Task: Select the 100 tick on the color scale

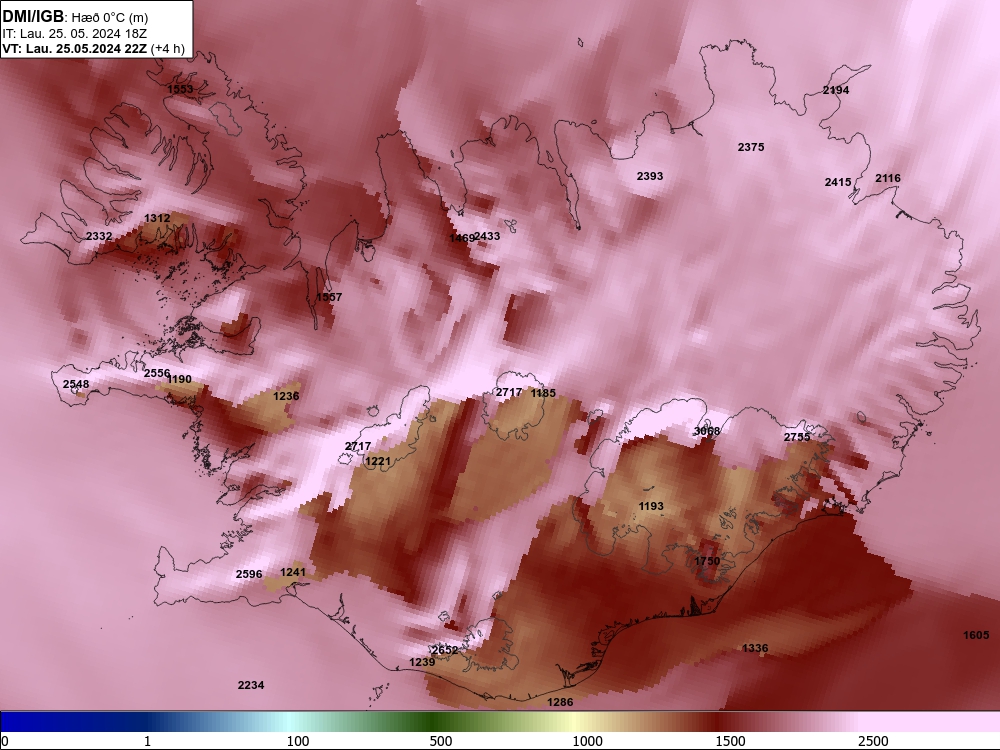Action: 298,741
